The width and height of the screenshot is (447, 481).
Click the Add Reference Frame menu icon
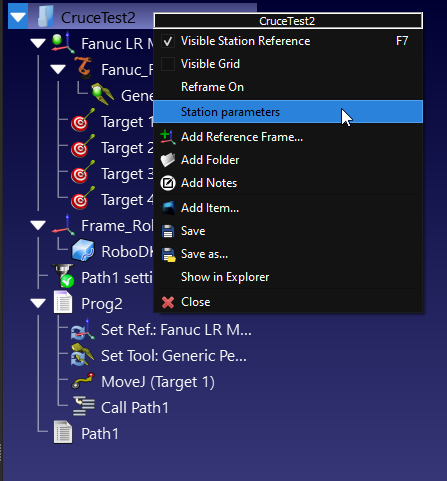[168, 137]
